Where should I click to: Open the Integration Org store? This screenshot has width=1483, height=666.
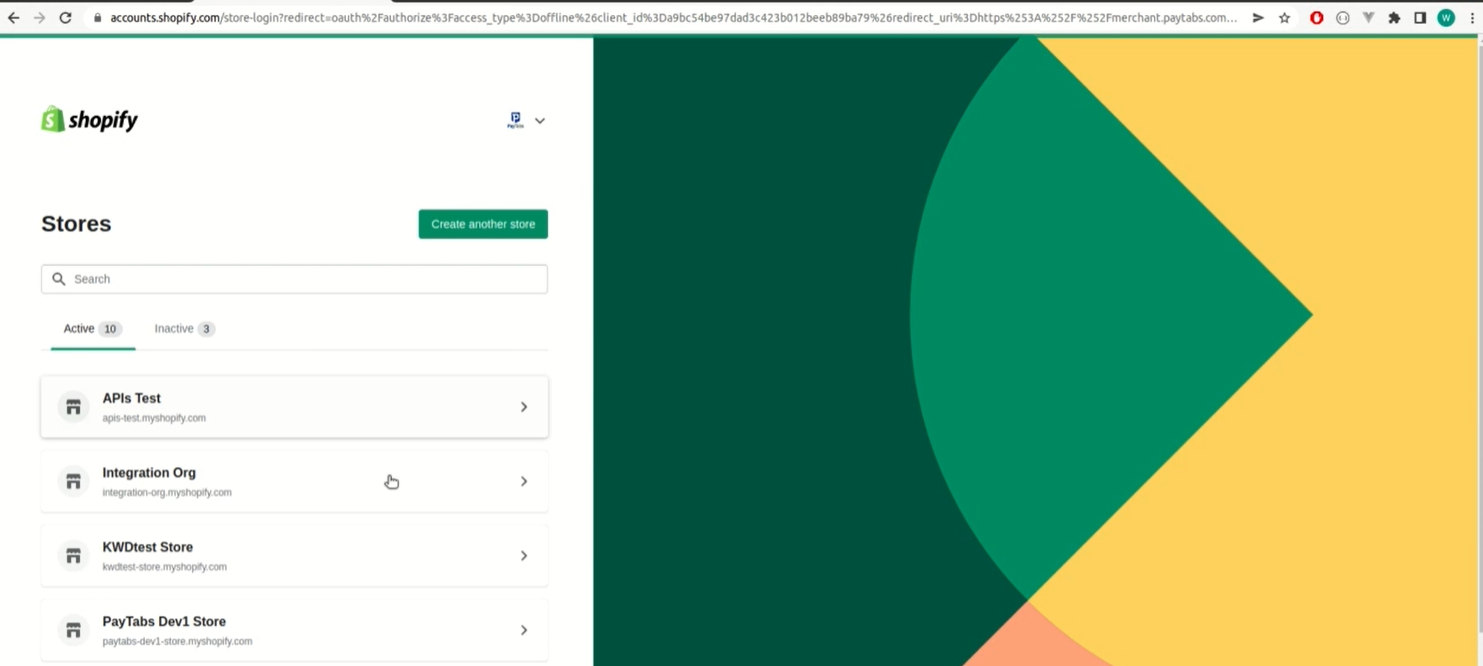click(294, 481)
